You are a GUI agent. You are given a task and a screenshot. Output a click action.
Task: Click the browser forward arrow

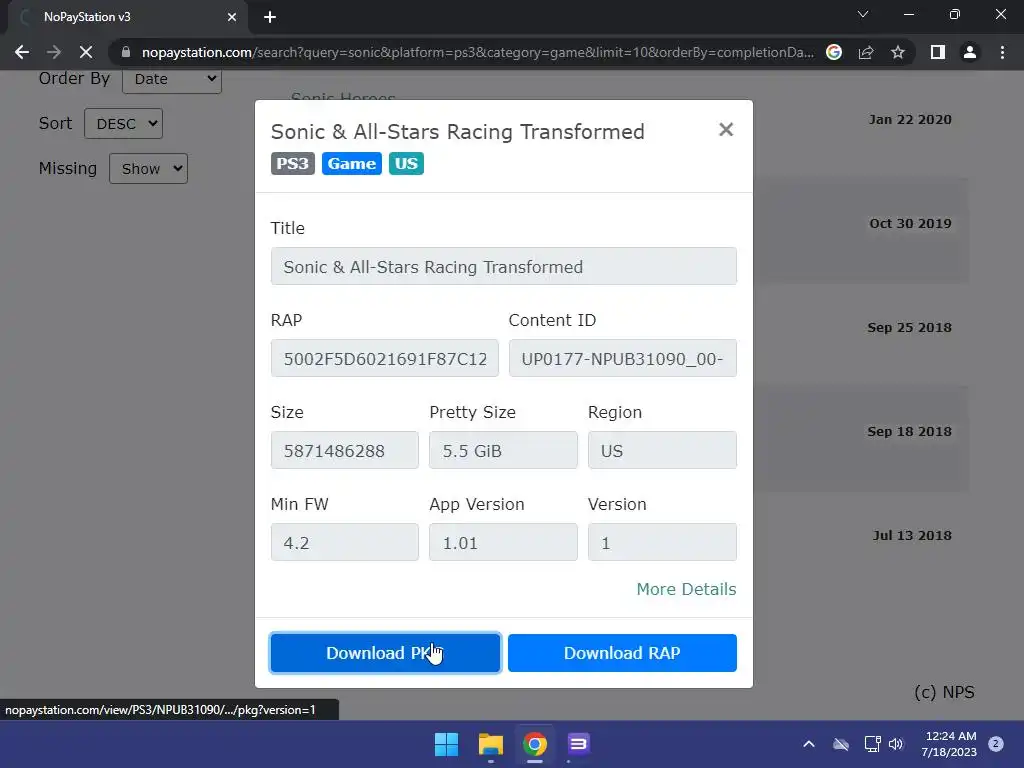tap(54, 52)
